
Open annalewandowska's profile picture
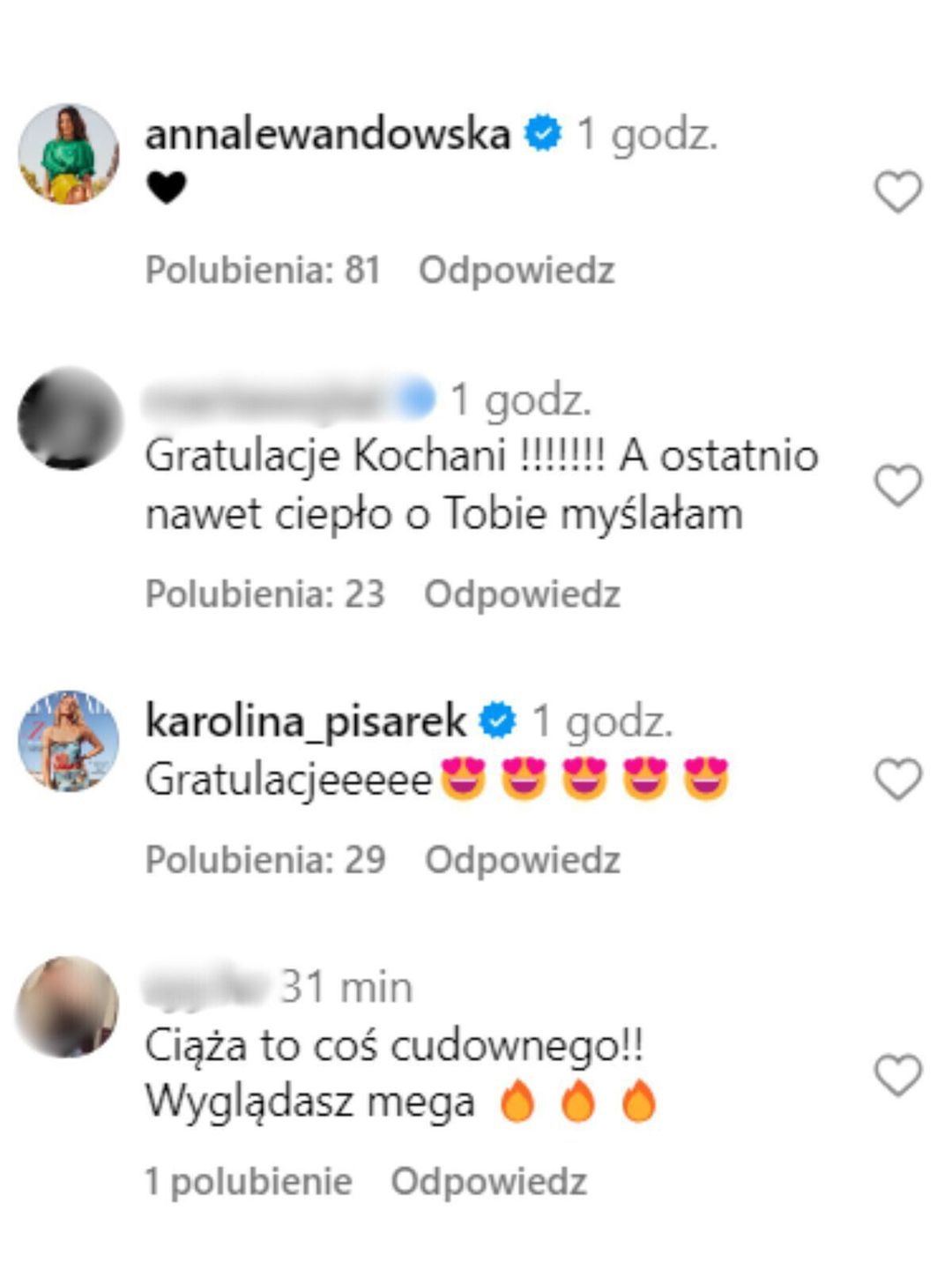69,154
